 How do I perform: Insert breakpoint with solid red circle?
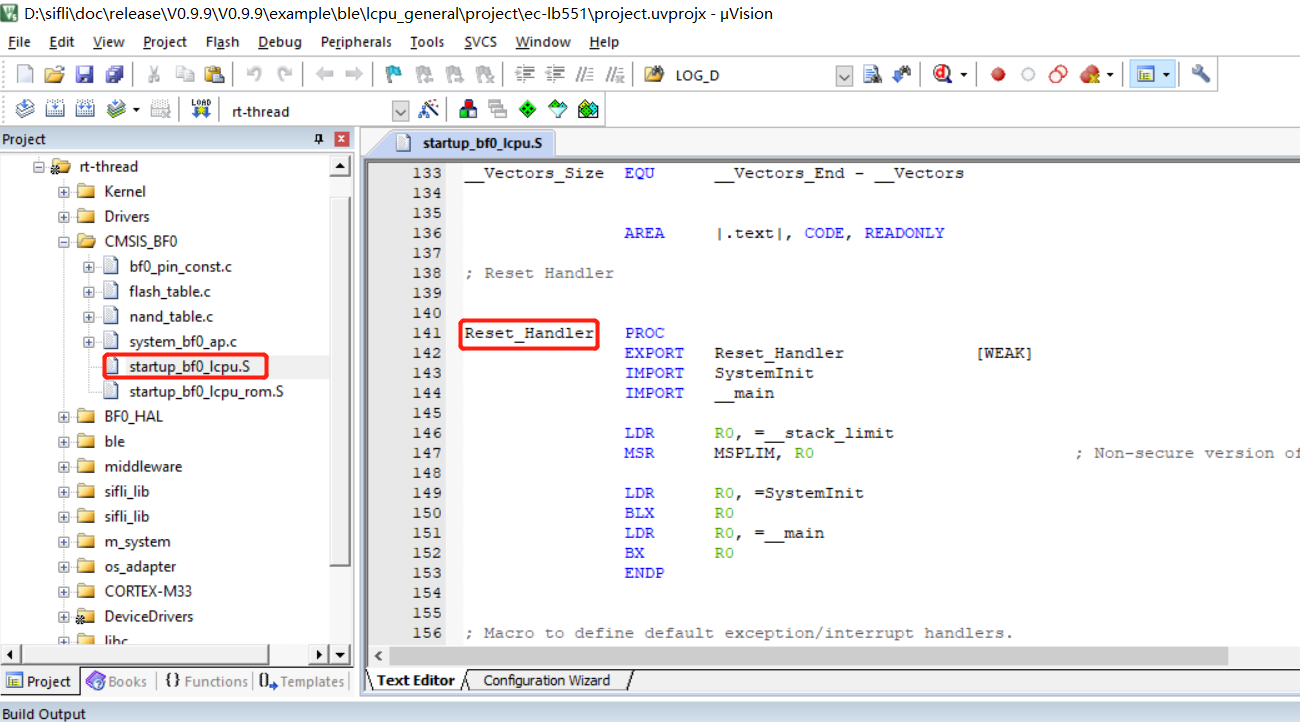998,75
